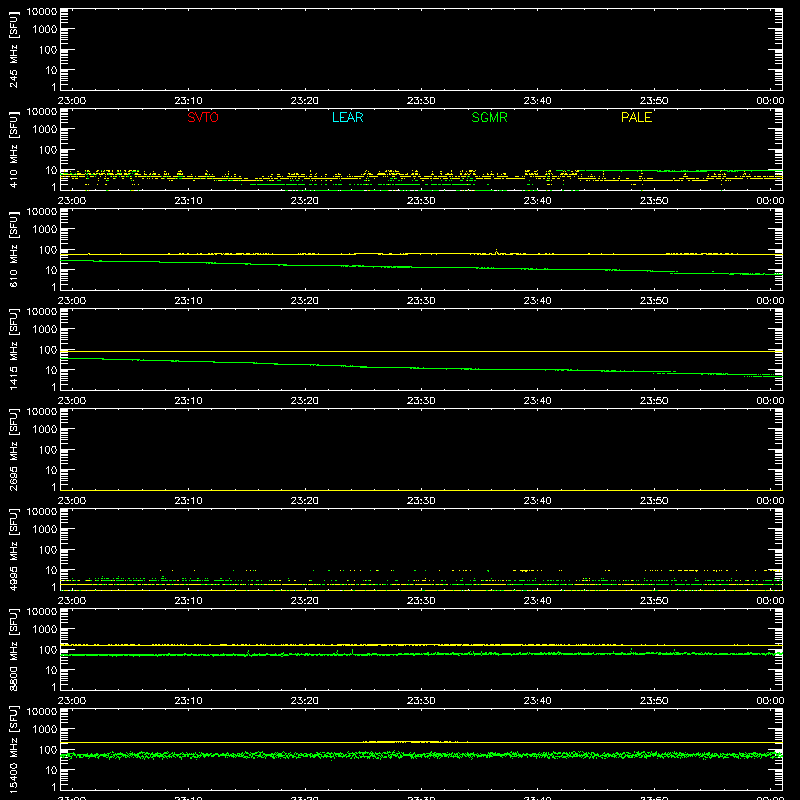This screenshot has width=800, height=800.
Task: Click the small yellow spike in the 610 MHz plot
Action: click(x=496, y=252)
